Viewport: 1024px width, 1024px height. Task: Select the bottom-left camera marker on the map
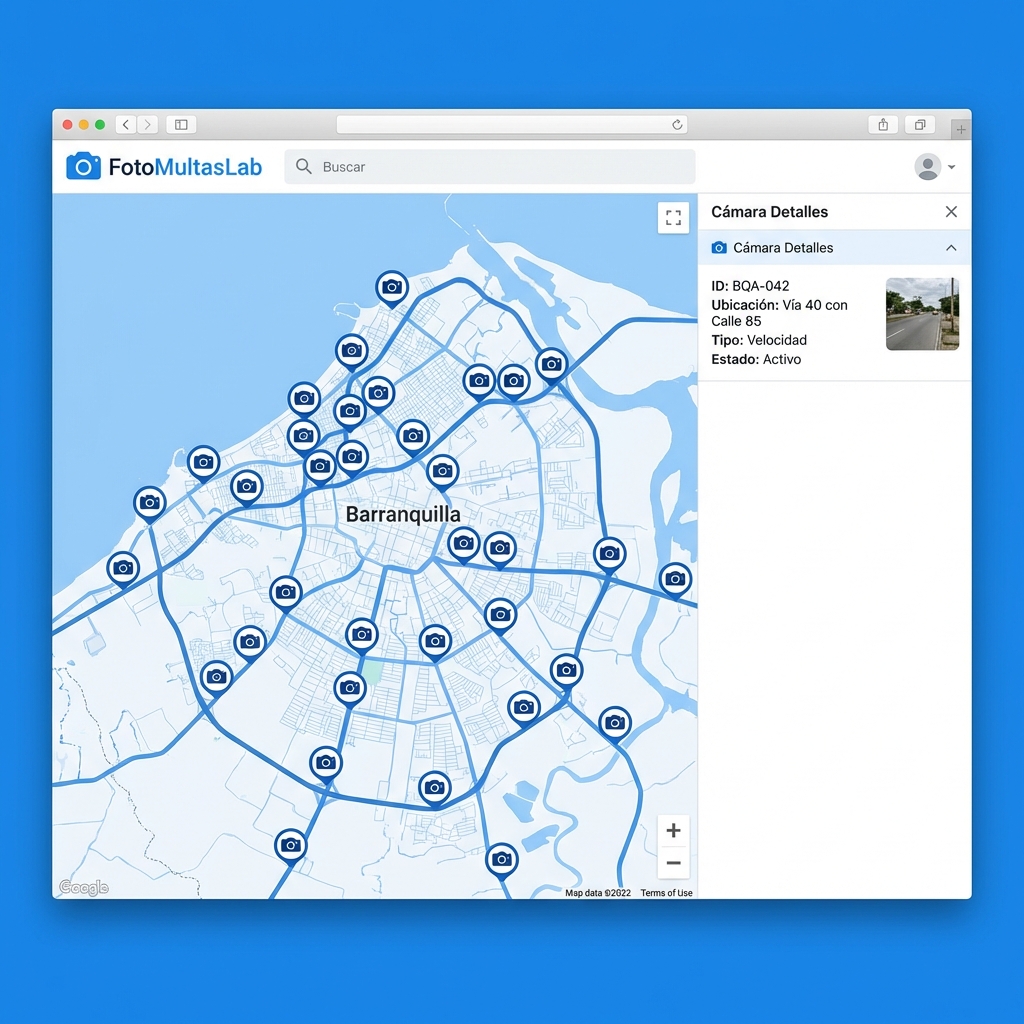pos(290,845)
